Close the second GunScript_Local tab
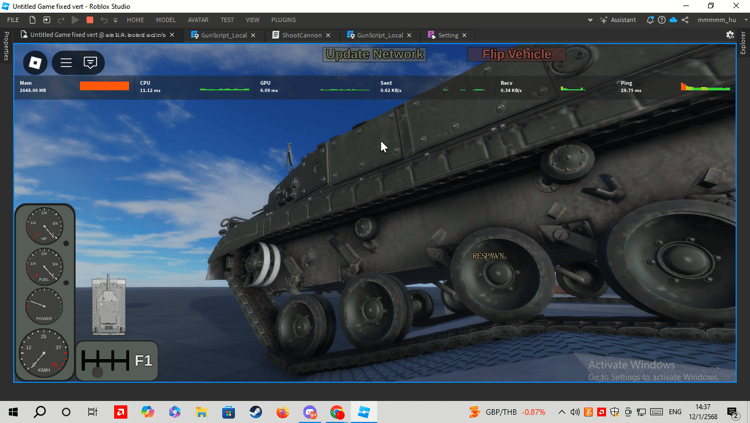This screenshot has width=750, height=423. pyautogui.click(x=409, y=35)
